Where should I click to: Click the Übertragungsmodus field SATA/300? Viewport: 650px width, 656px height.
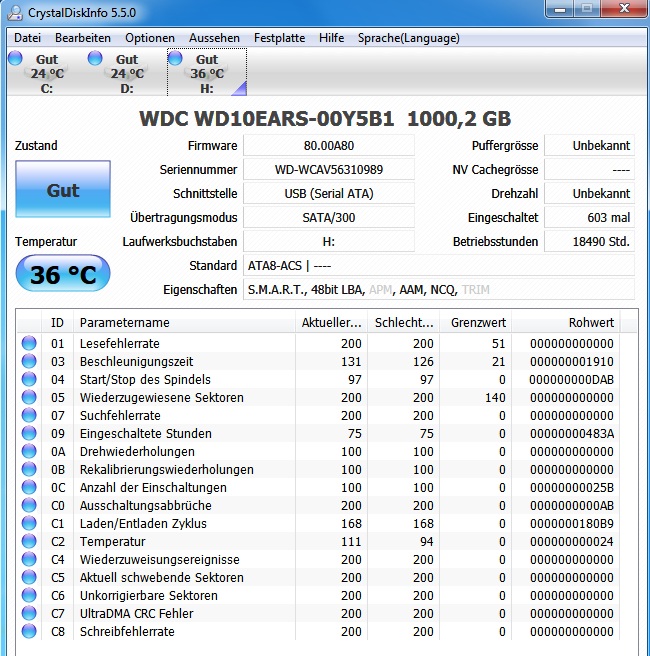pyautogui.click(x=329, y=218)
